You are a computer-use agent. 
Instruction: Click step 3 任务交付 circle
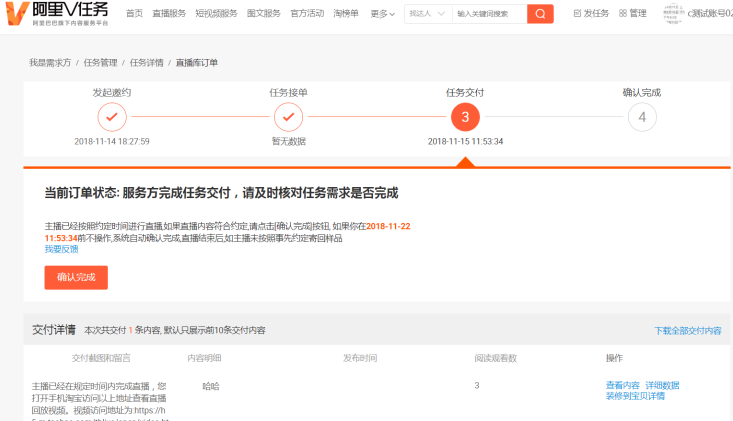pos(465,117)
